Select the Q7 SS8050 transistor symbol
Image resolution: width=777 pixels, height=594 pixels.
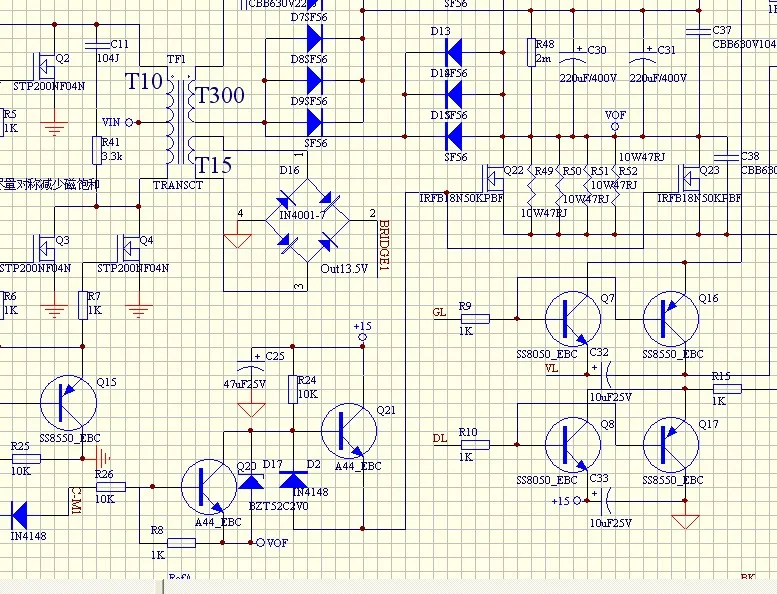click(573, 319)
